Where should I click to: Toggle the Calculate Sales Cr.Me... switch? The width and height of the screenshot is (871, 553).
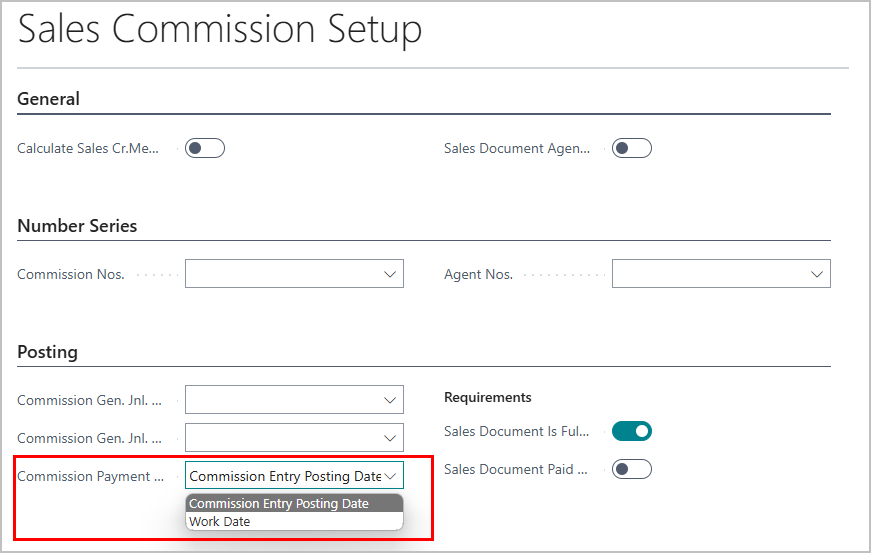coord(205,148)
